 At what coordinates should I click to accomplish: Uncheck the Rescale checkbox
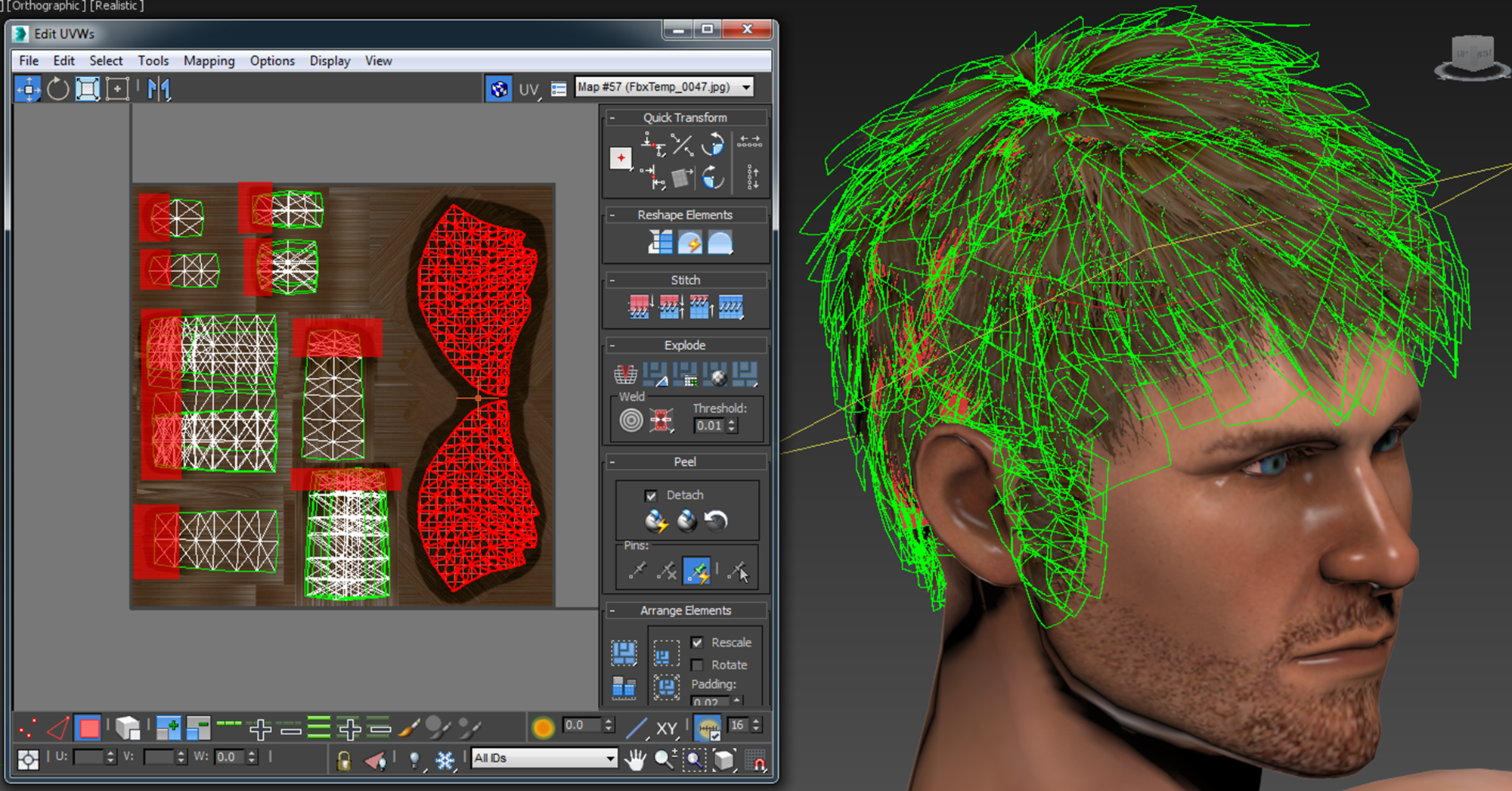(x=697, y=643)
